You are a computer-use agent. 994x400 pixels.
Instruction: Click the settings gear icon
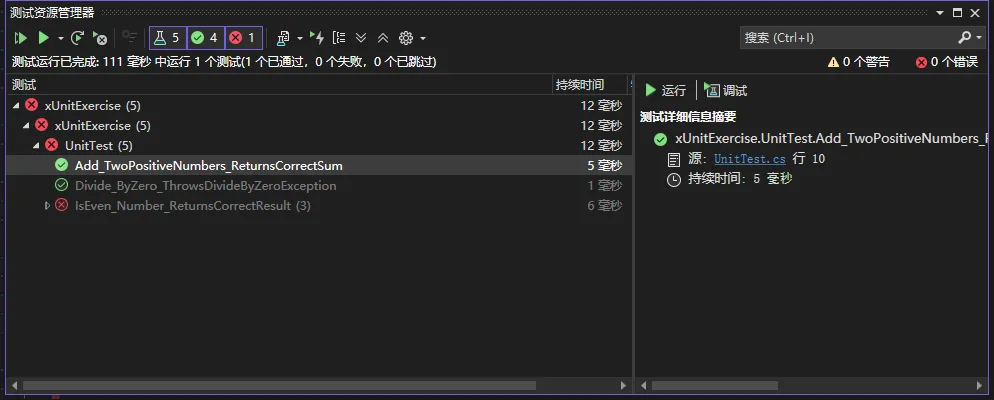tap(406, 38)
